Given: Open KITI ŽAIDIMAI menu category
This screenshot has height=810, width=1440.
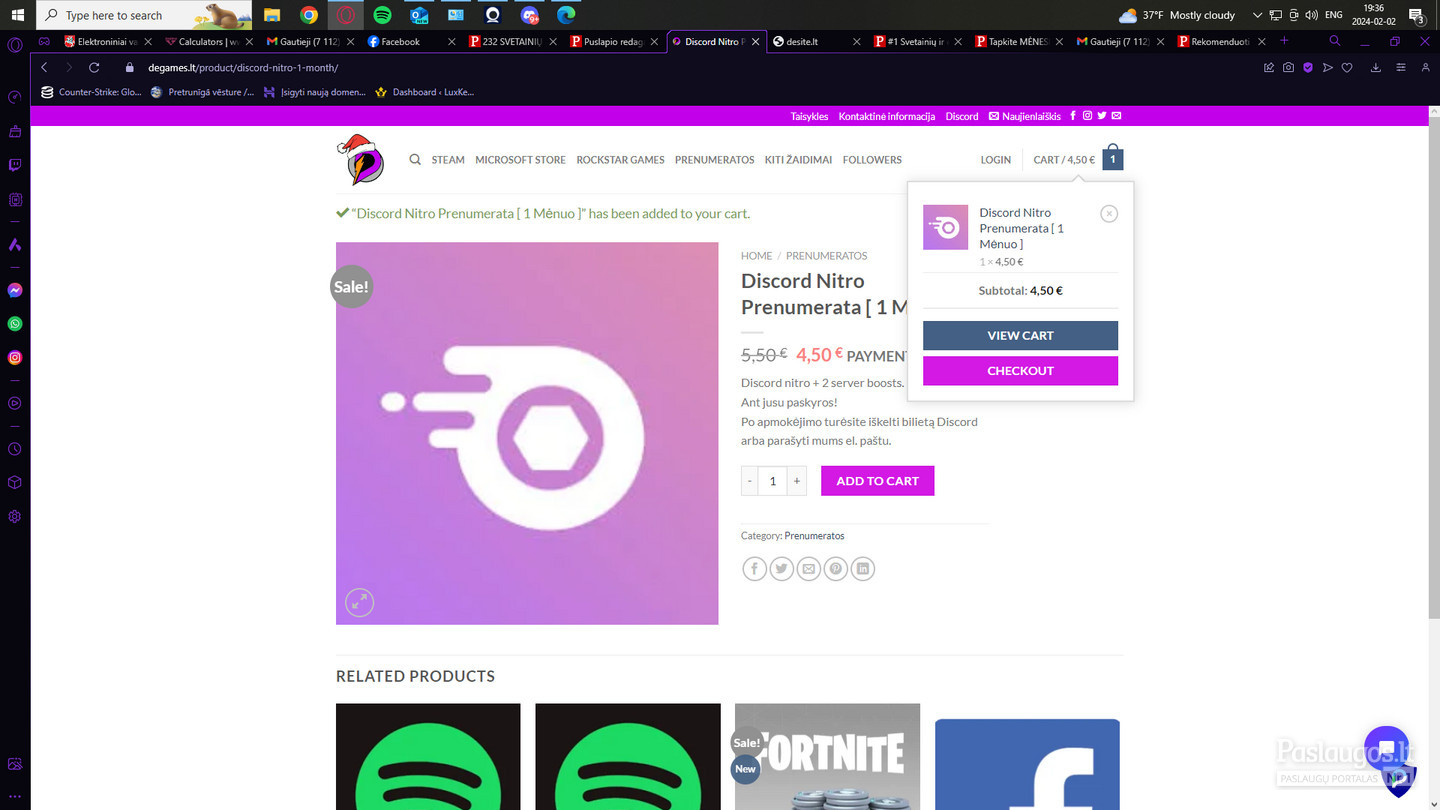Looking at the screenshot, I should (798, 160).
